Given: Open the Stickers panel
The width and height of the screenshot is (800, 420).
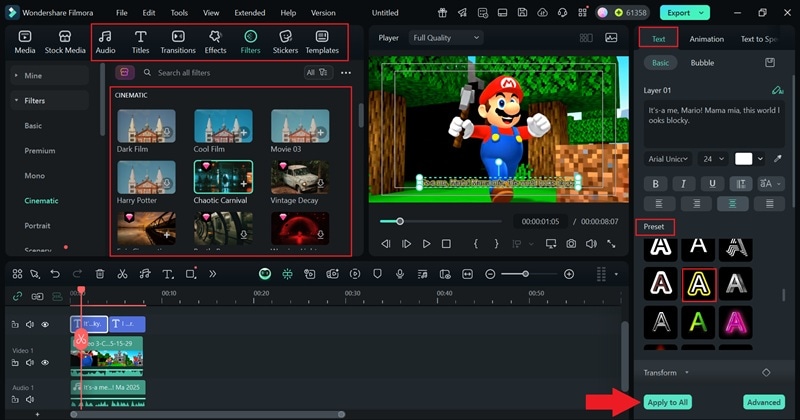Looking at the screenshot, I should [x=285, y=41].
